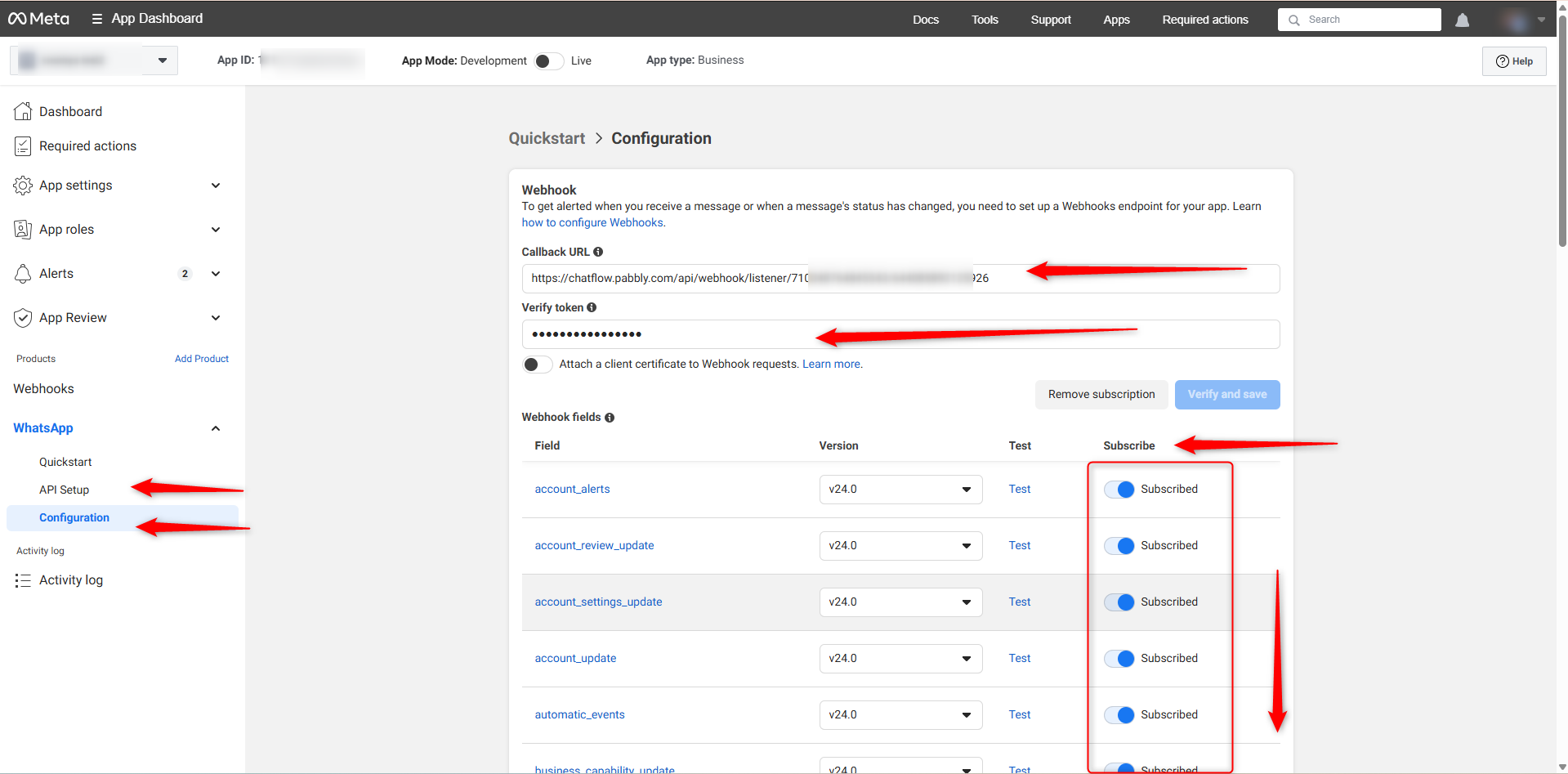Click the Dashboard home icon

23,111
